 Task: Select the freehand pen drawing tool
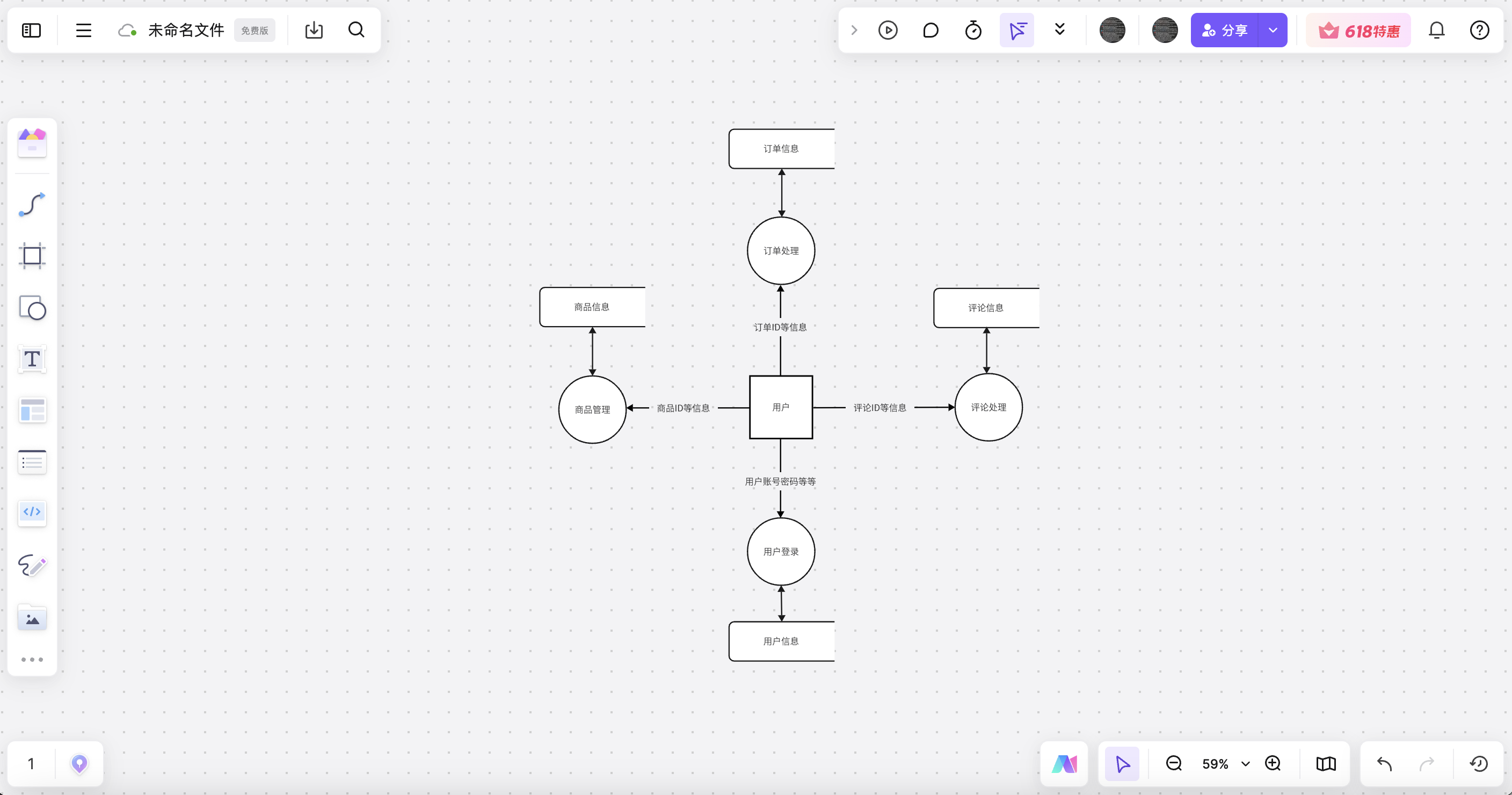tap(32, 565)
